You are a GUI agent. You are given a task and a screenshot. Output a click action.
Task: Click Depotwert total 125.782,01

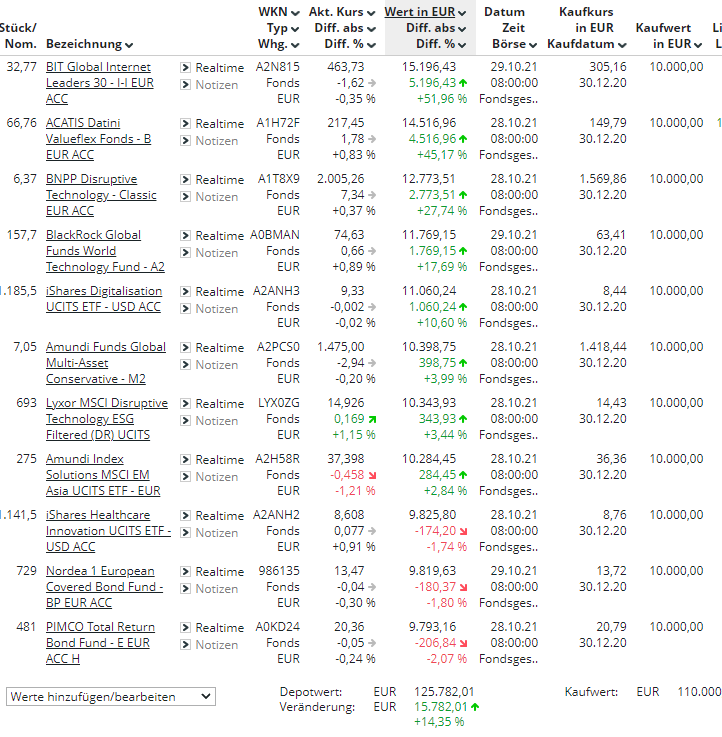click(444, 691)
